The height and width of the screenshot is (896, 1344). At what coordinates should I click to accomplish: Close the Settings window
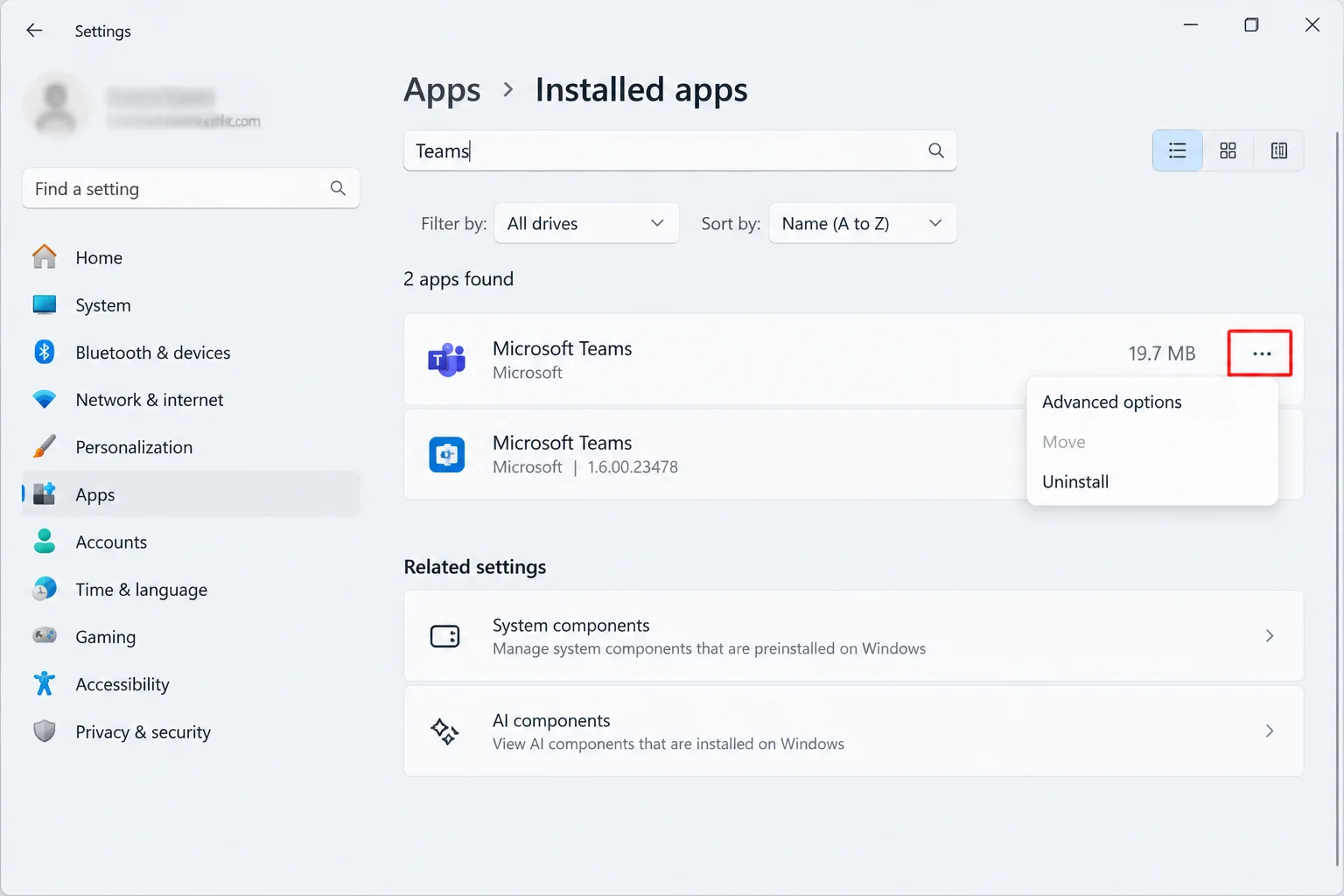1312,25
